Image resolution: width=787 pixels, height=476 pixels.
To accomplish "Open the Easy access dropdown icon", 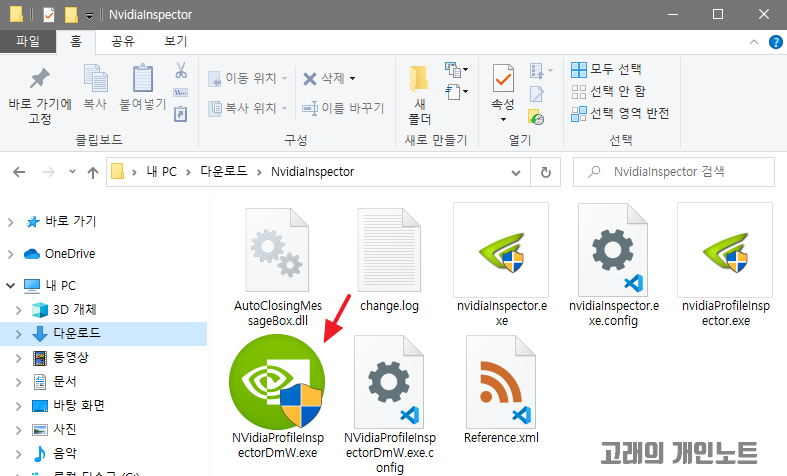I will click(456, 91).
